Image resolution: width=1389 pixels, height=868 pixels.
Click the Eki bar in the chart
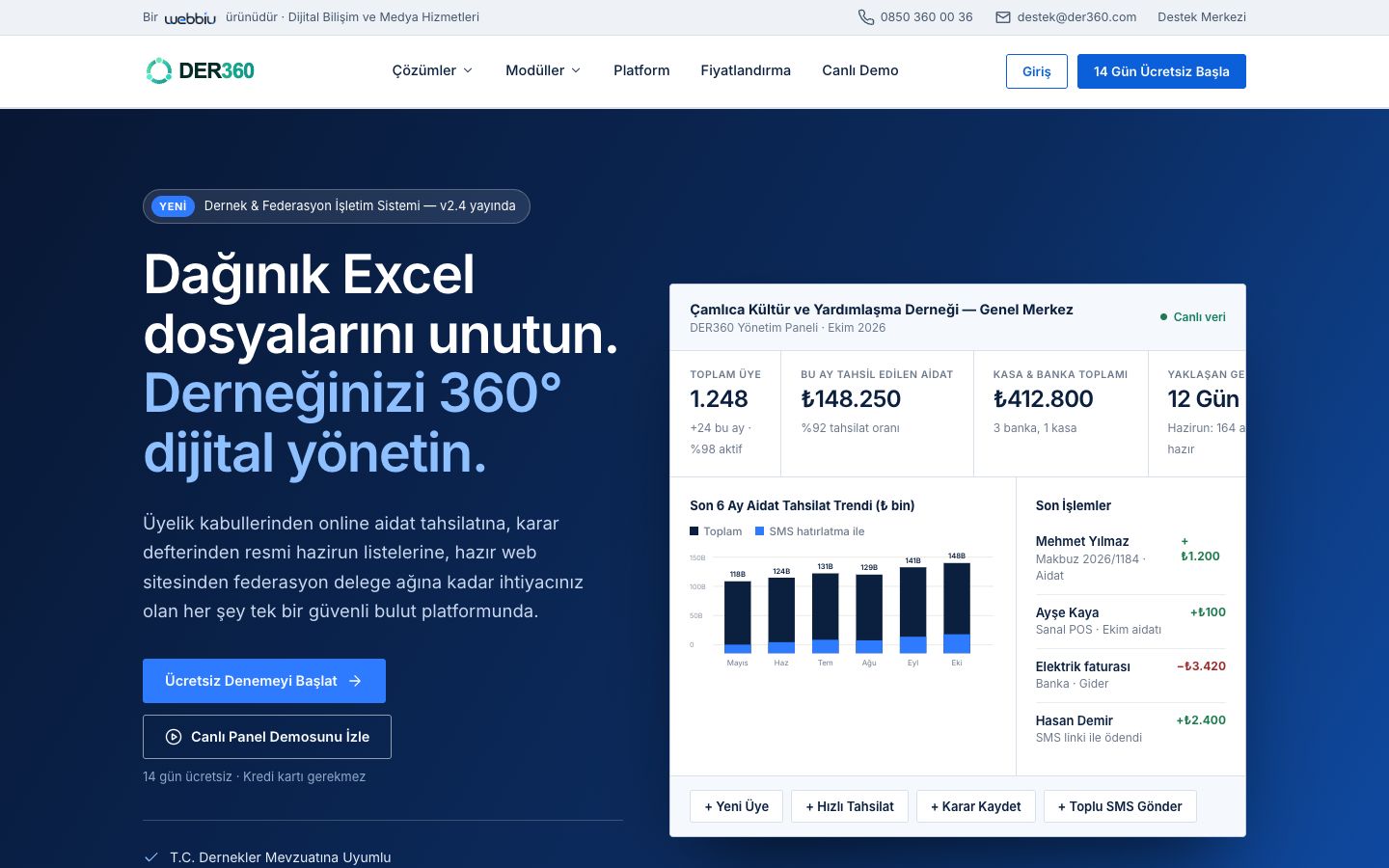click(957, 609)
